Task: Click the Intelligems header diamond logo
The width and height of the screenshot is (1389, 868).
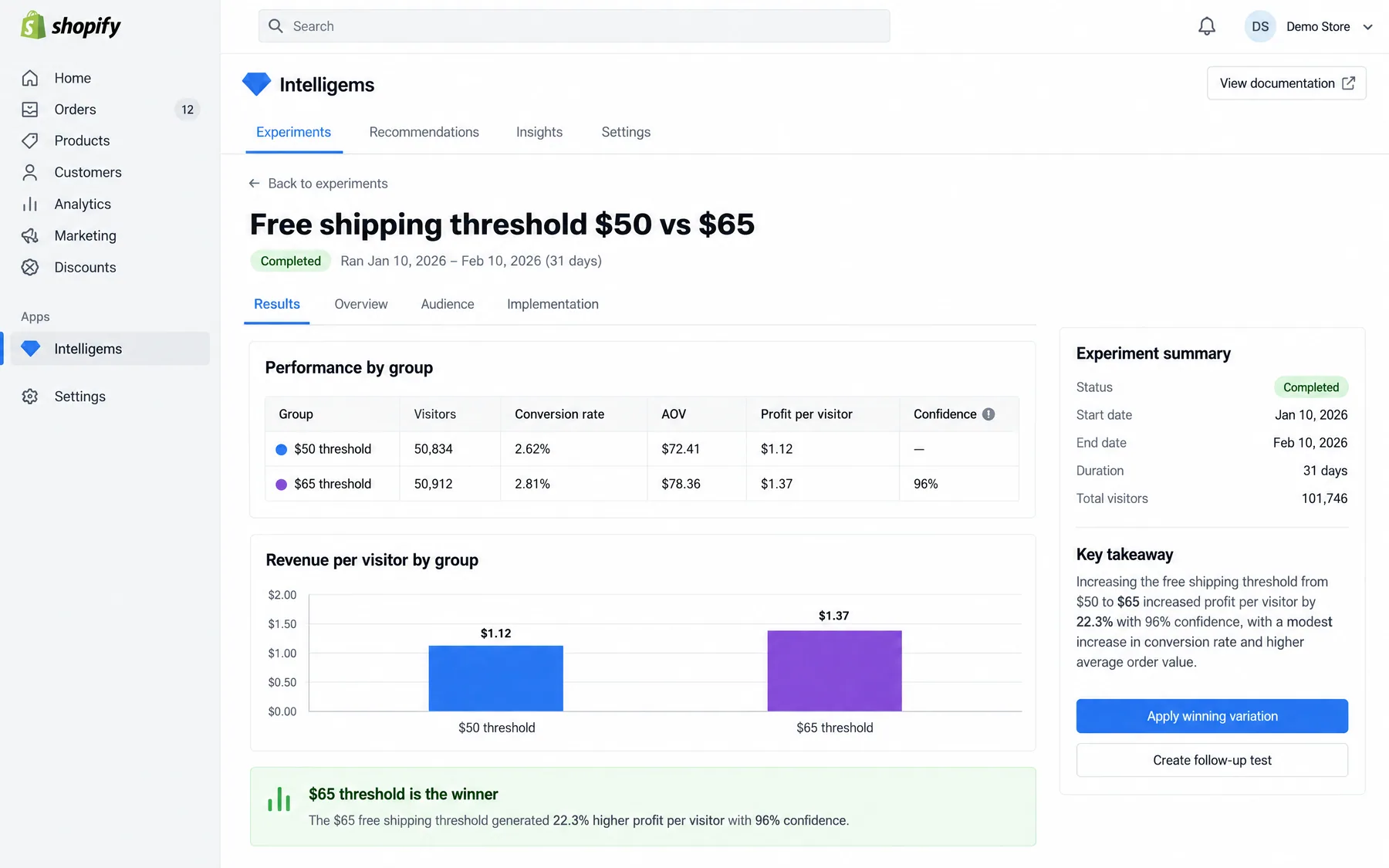Action: click(256, 84)
